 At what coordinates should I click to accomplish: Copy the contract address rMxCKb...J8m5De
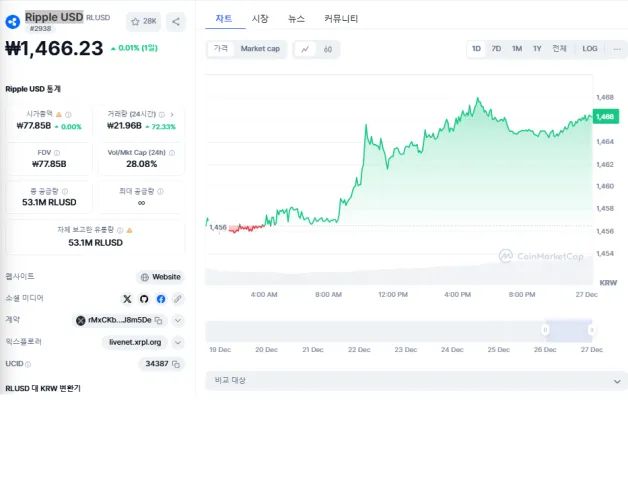point(159,321)
